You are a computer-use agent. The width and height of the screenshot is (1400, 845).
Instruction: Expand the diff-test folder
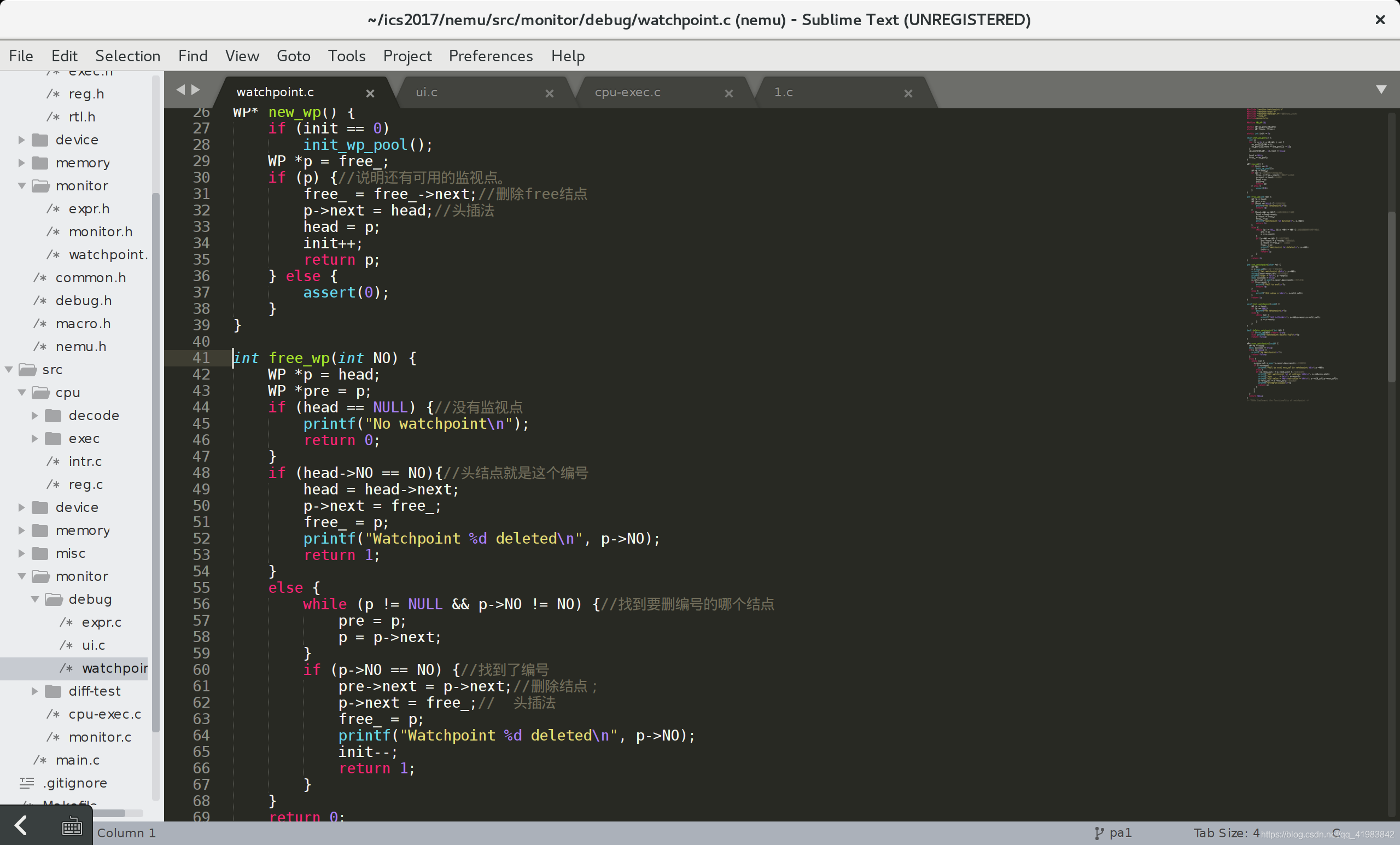(34, 691)
